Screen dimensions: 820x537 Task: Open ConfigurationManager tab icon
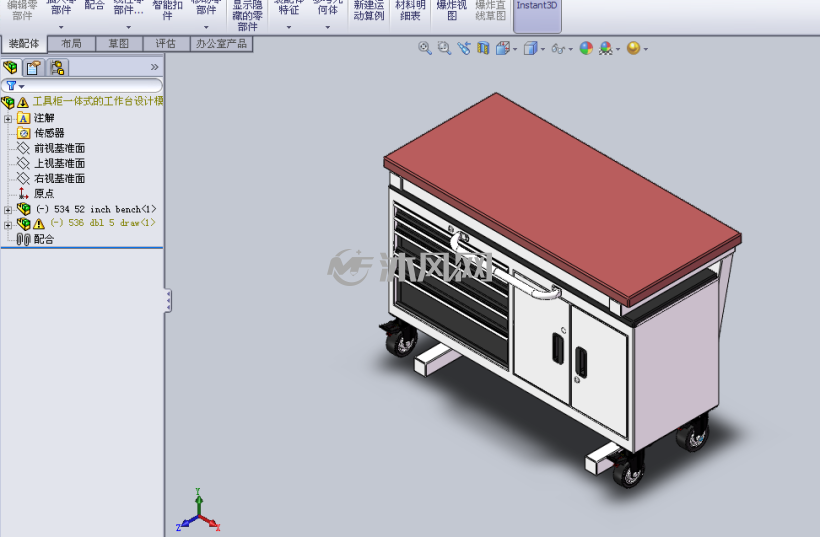coord(57,67)
